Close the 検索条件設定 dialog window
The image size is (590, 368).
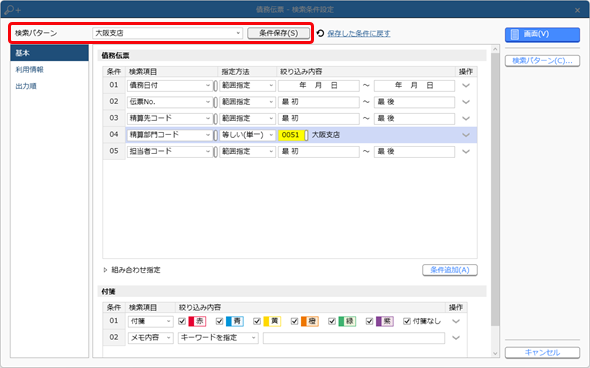[578, 10]
